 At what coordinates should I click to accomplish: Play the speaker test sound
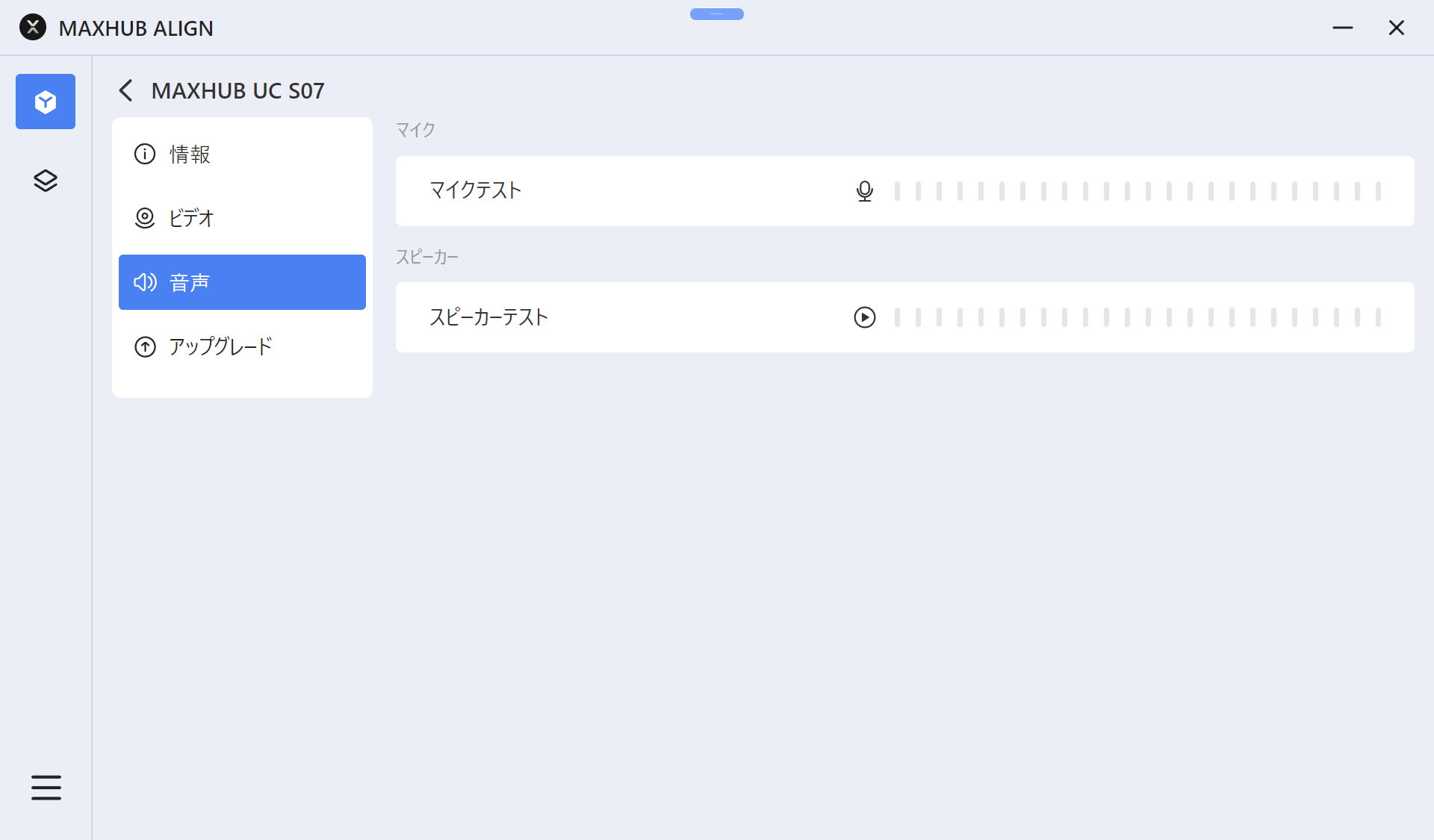tap(864, 317)
